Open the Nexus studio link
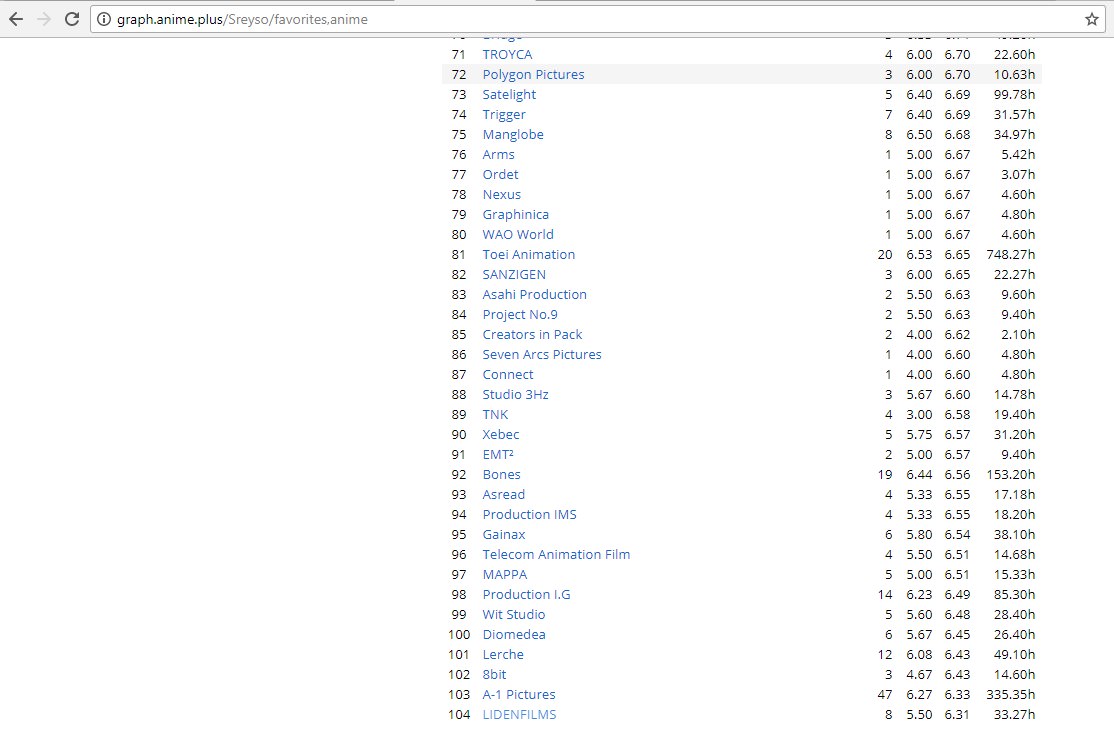Viewport: 1114px width, 740px height. tap(502, 194)
